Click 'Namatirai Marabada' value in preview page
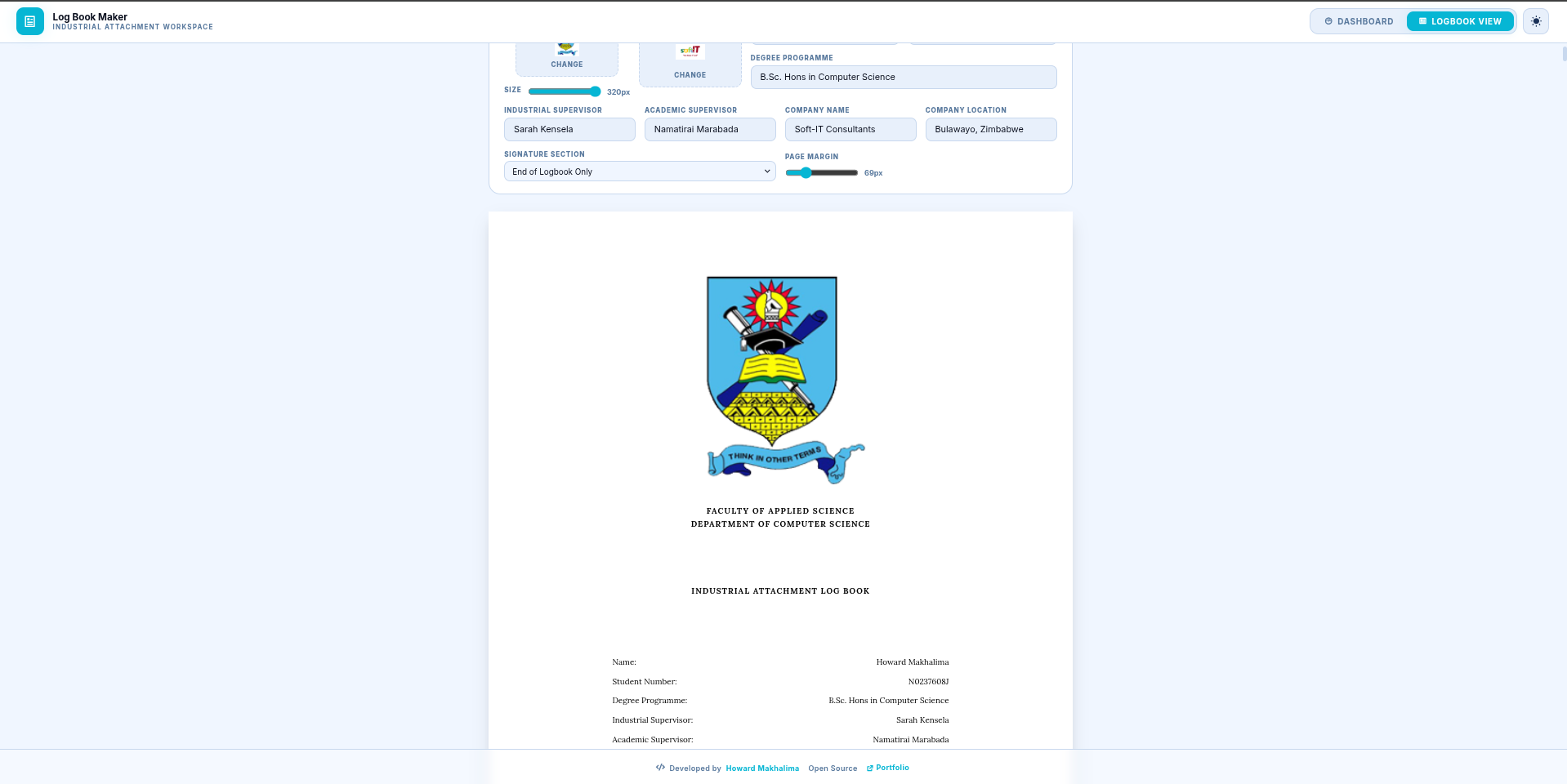The height and width of the screenshot is (784, 1567). click(911, 740)
